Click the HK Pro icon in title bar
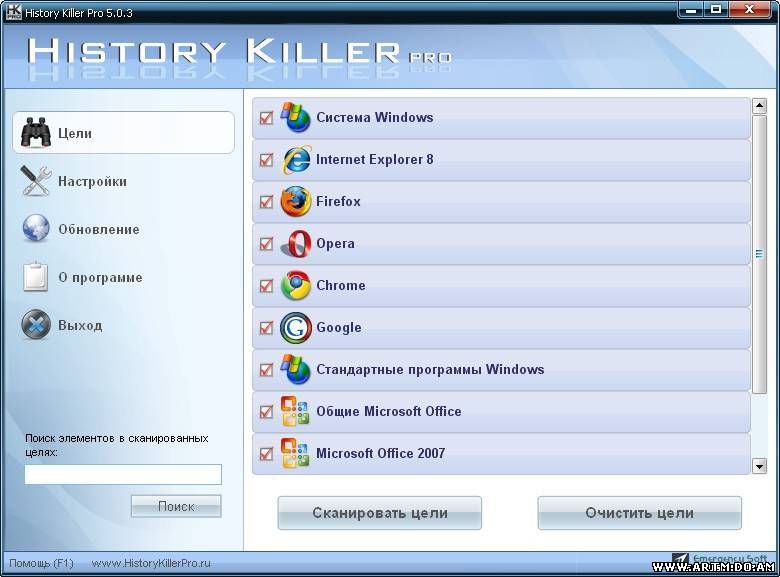The image size is (780, 577). [13, 12]
